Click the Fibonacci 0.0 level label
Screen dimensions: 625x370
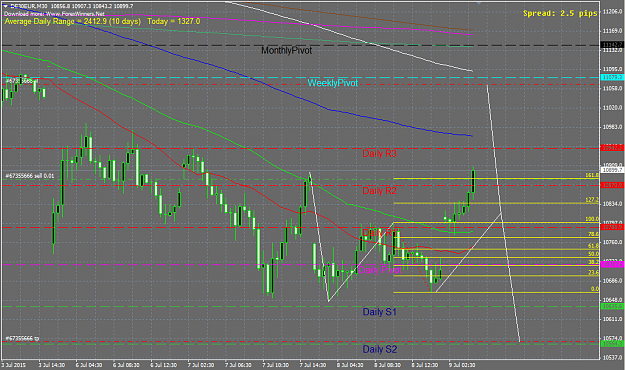(x=594, y=289)
